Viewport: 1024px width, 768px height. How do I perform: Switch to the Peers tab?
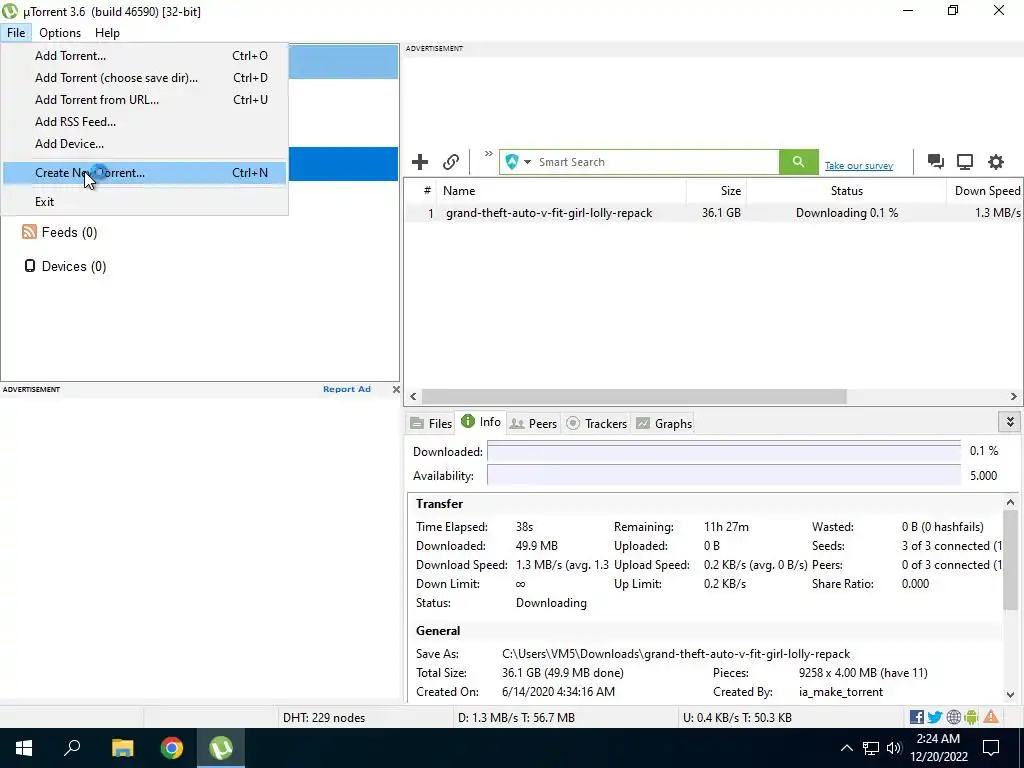point(534,423)
